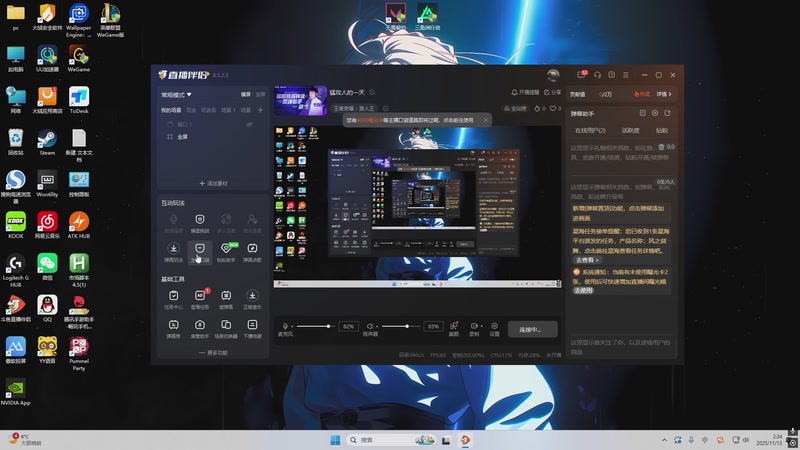This screenshot has width=800, height=450.
Task: Open 设置 settings gear beside 录制
Action: (494, 329)
